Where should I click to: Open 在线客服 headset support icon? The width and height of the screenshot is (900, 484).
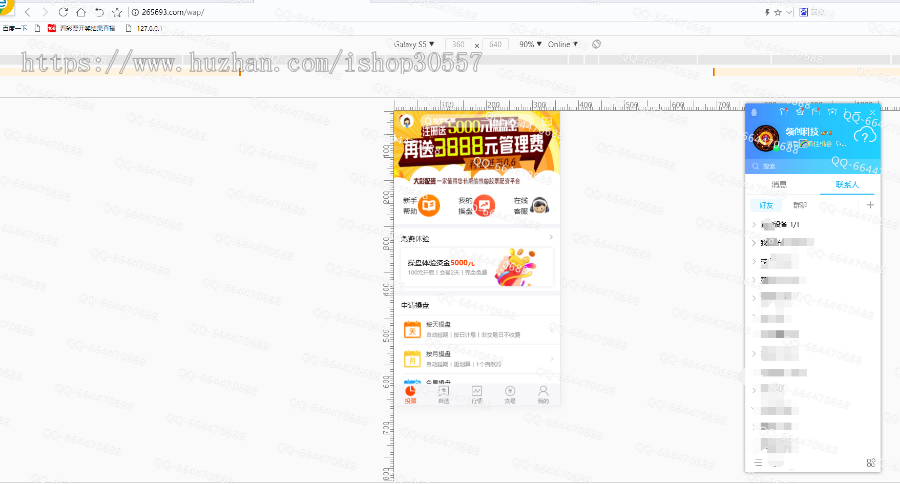(x=540, y=205)
